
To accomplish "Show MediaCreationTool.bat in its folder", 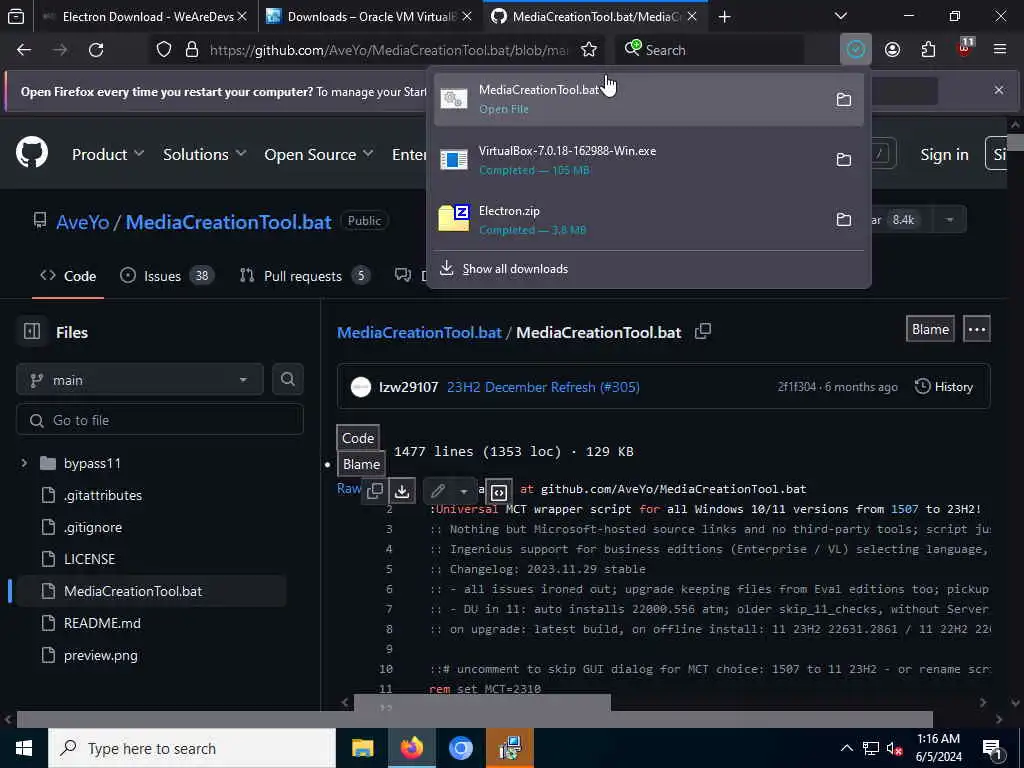I will point(844,99).
